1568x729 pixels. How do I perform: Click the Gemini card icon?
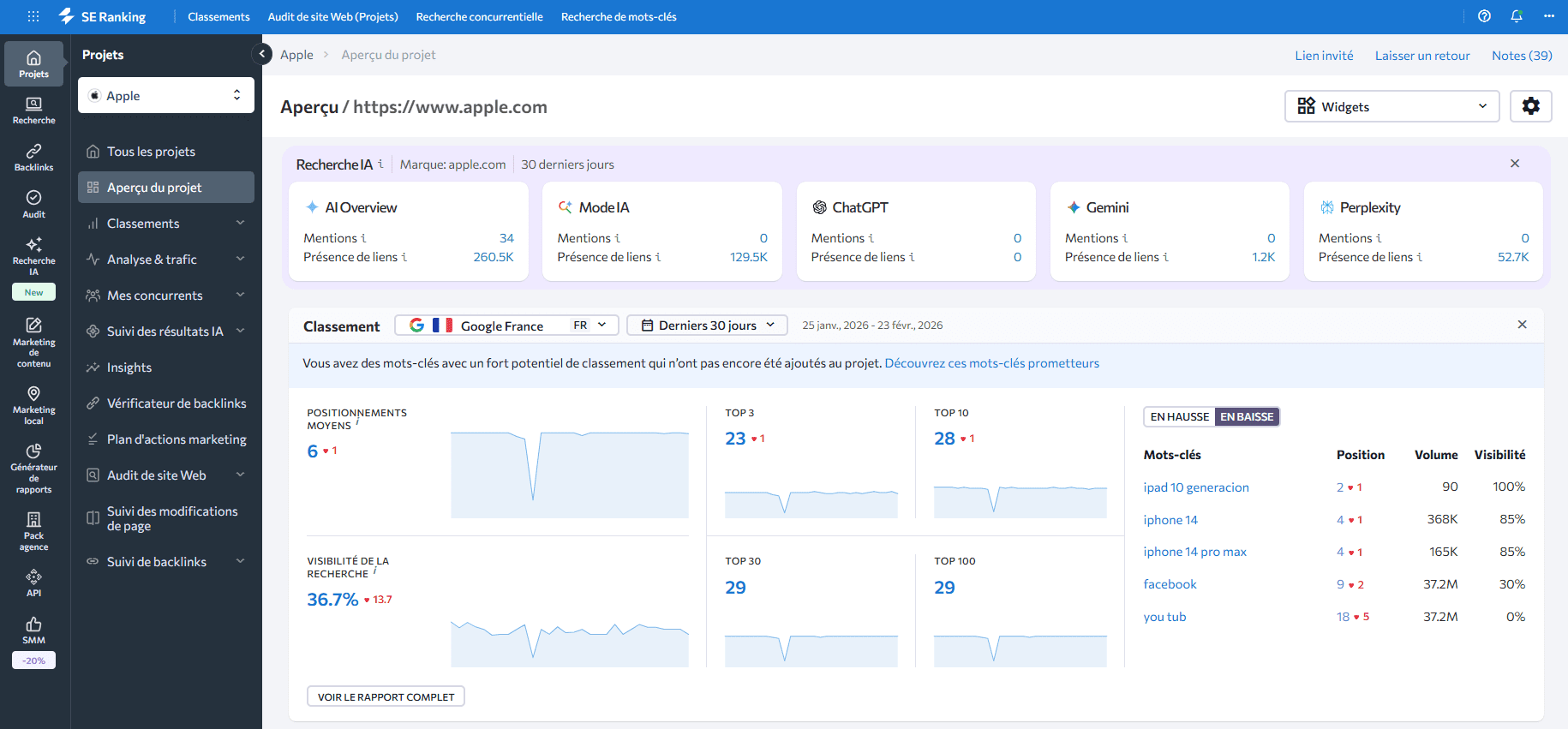[x=1074, y=207]
